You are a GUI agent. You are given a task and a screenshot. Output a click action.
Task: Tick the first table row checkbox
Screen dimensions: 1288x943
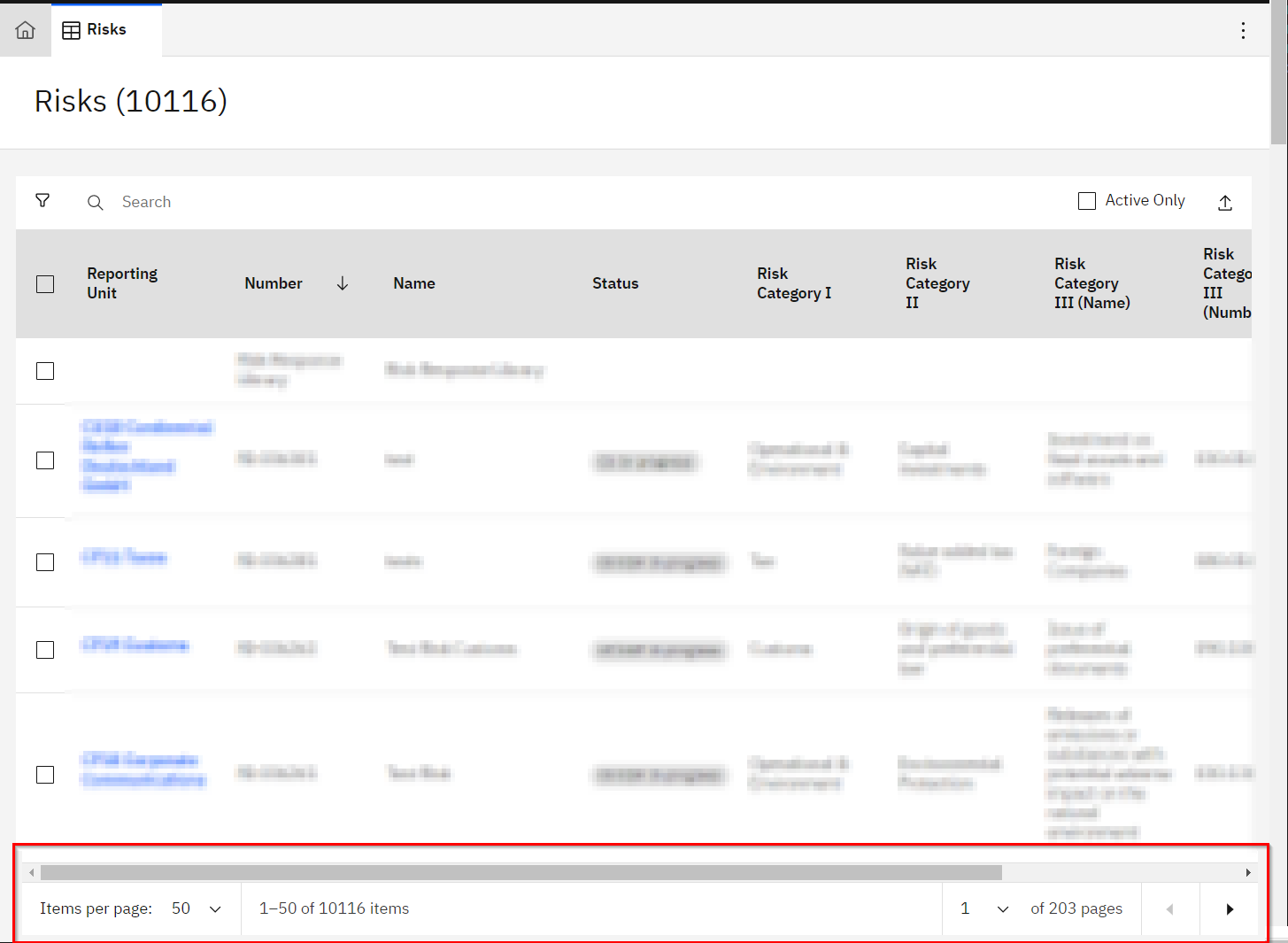point(45,371)
